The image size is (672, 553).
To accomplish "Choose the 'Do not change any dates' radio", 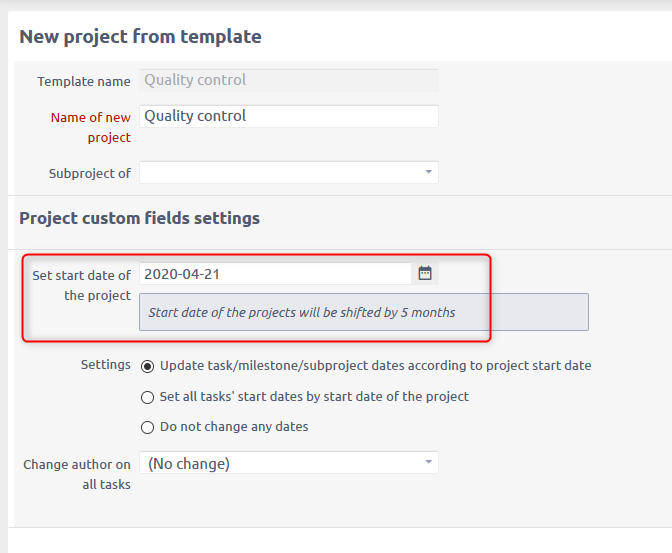I will 148,427.
